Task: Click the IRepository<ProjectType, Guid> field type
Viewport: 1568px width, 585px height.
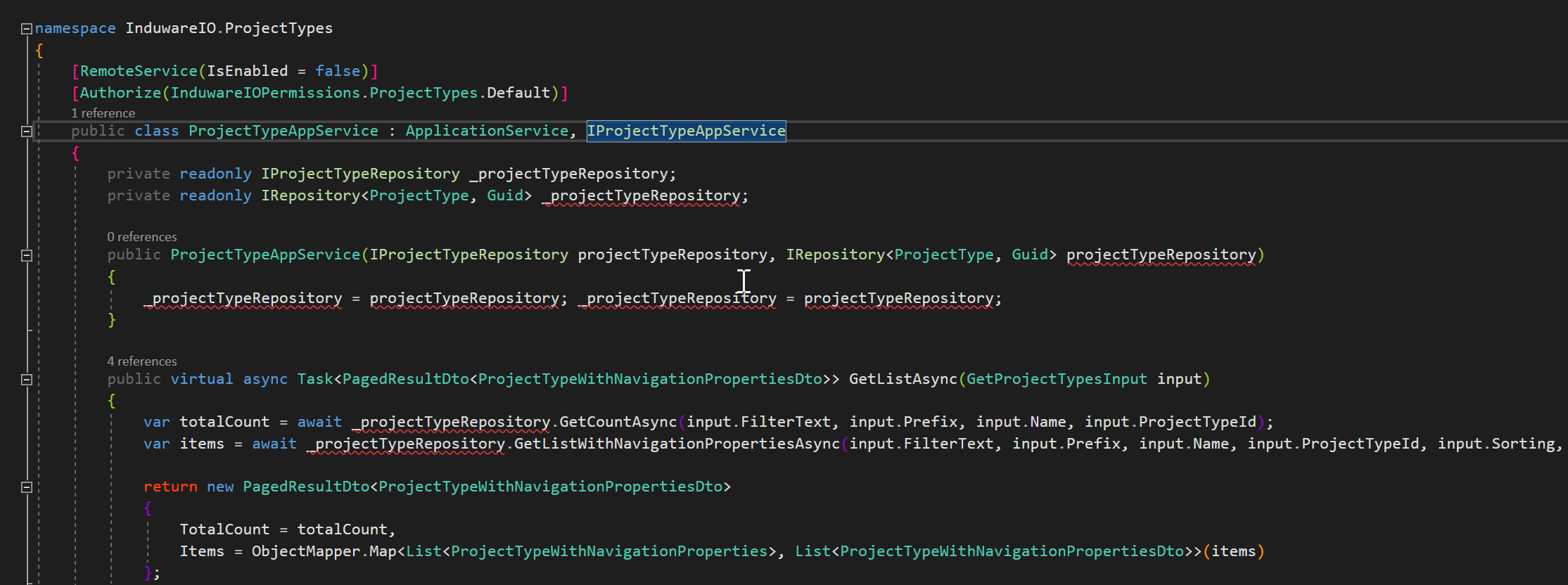Action: point(310,195)
